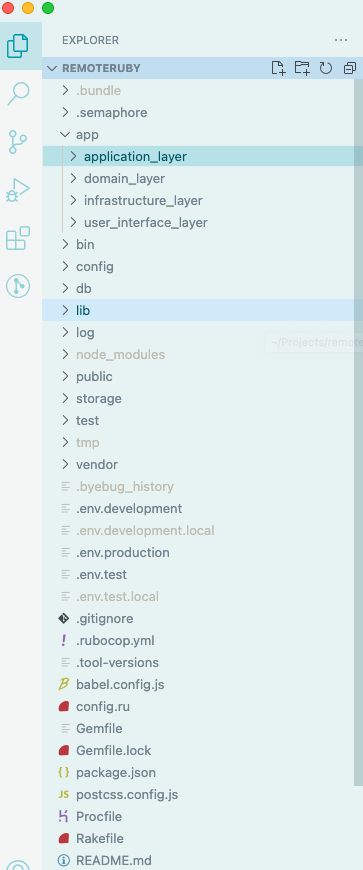Open the Source Control view icon
This screenshot has width=363, height=870.
coord(18,141)
